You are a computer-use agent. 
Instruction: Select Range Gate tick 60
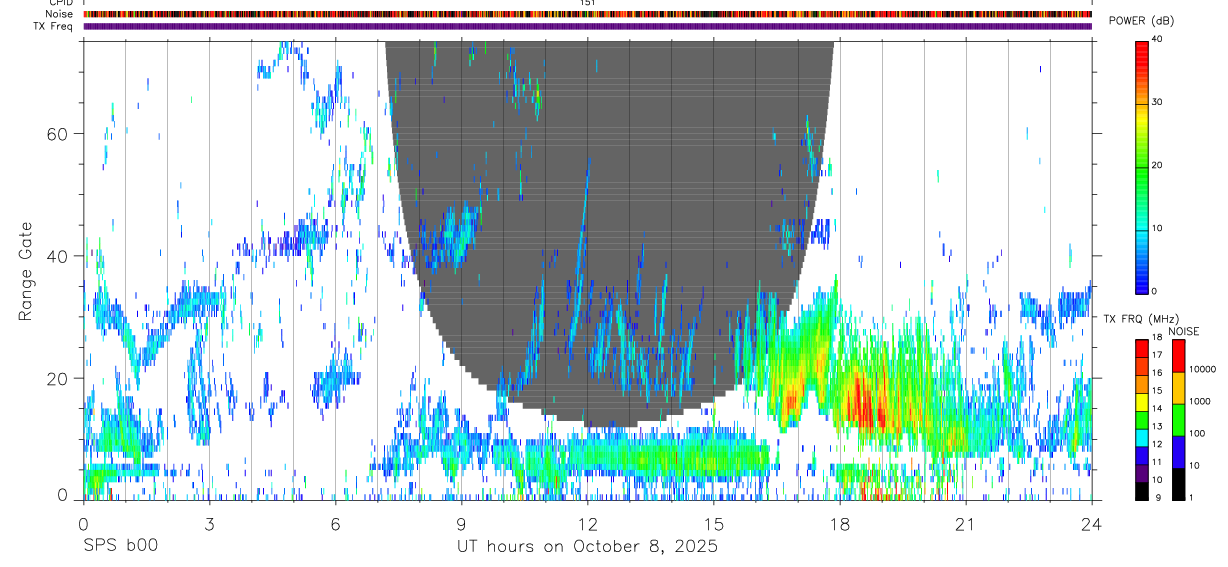(55, 134)
